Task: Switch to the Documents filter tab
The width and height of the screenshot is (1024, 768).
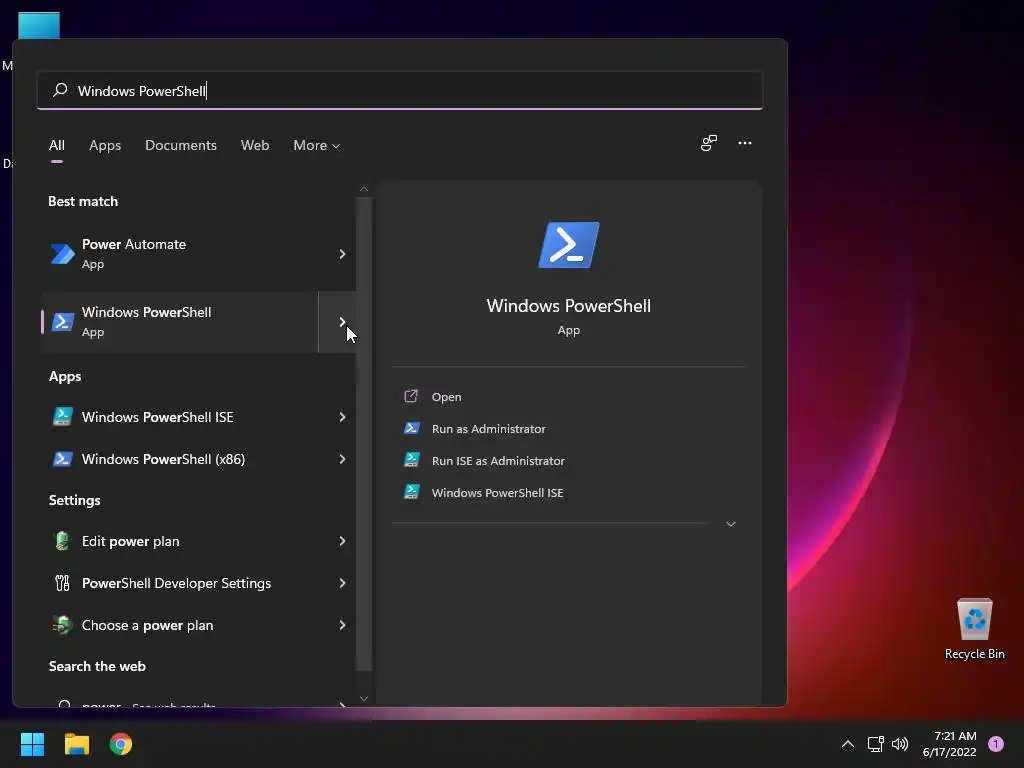Action: pyautogui.click(x=181, y=145)
